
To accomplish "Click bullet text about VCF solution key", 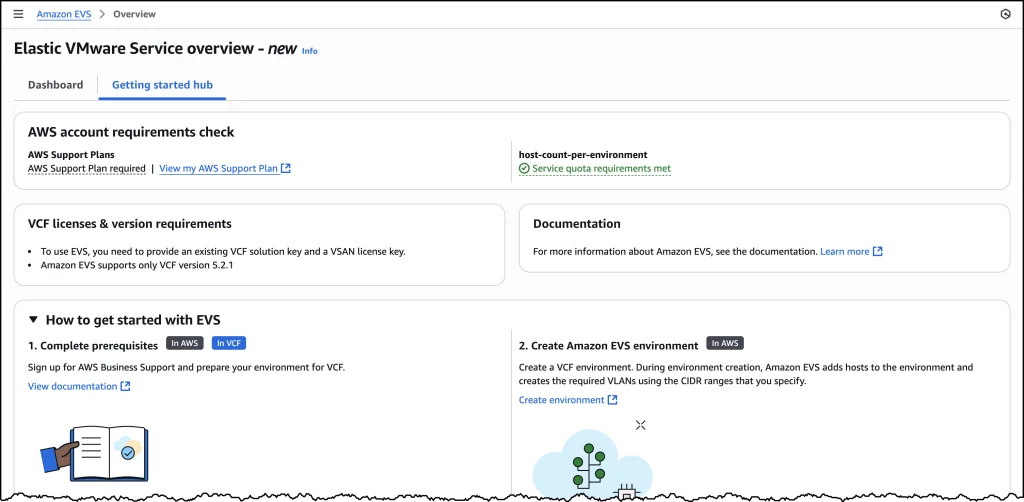I will 223,251.
